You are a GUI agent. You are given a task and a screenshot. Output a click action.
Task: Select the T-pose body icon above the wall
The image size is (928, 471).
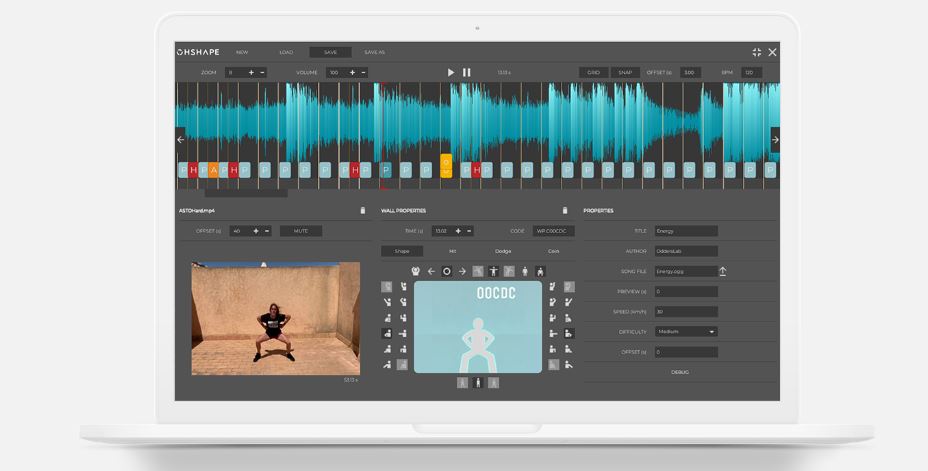click(493, 271)
